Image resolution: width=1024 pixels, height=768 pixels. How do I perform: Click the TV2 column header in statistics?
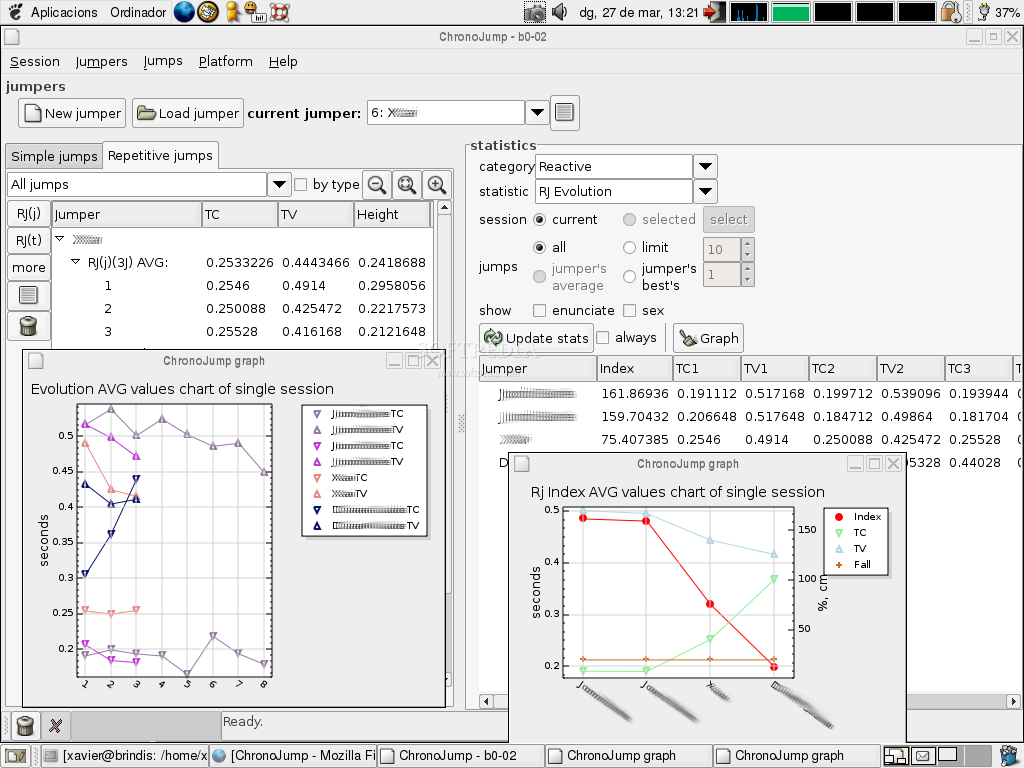click(x=911, y=368)
